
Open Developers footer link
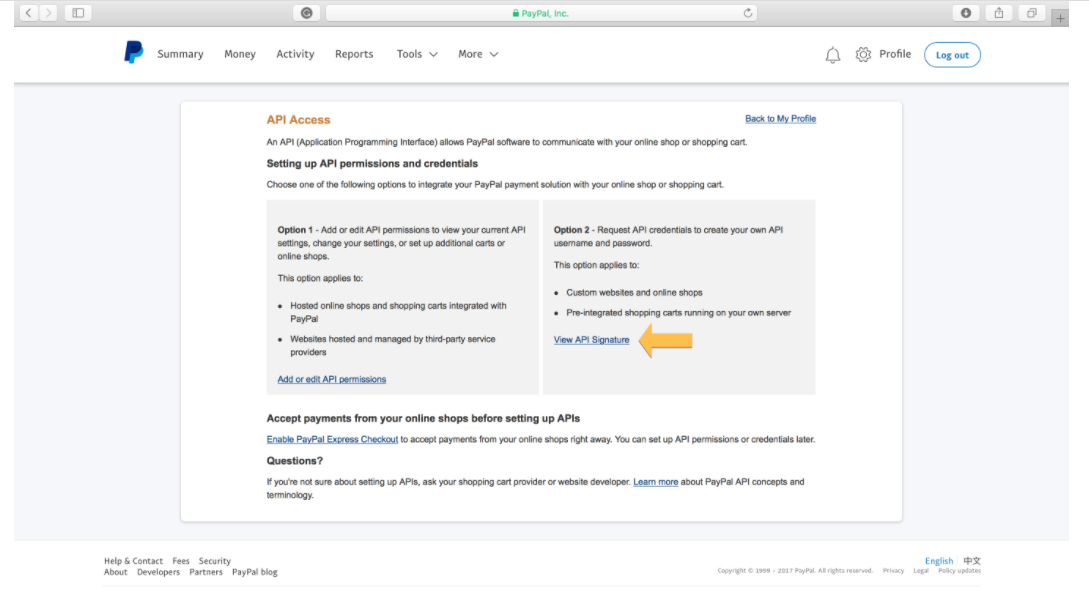coord(158,572)
